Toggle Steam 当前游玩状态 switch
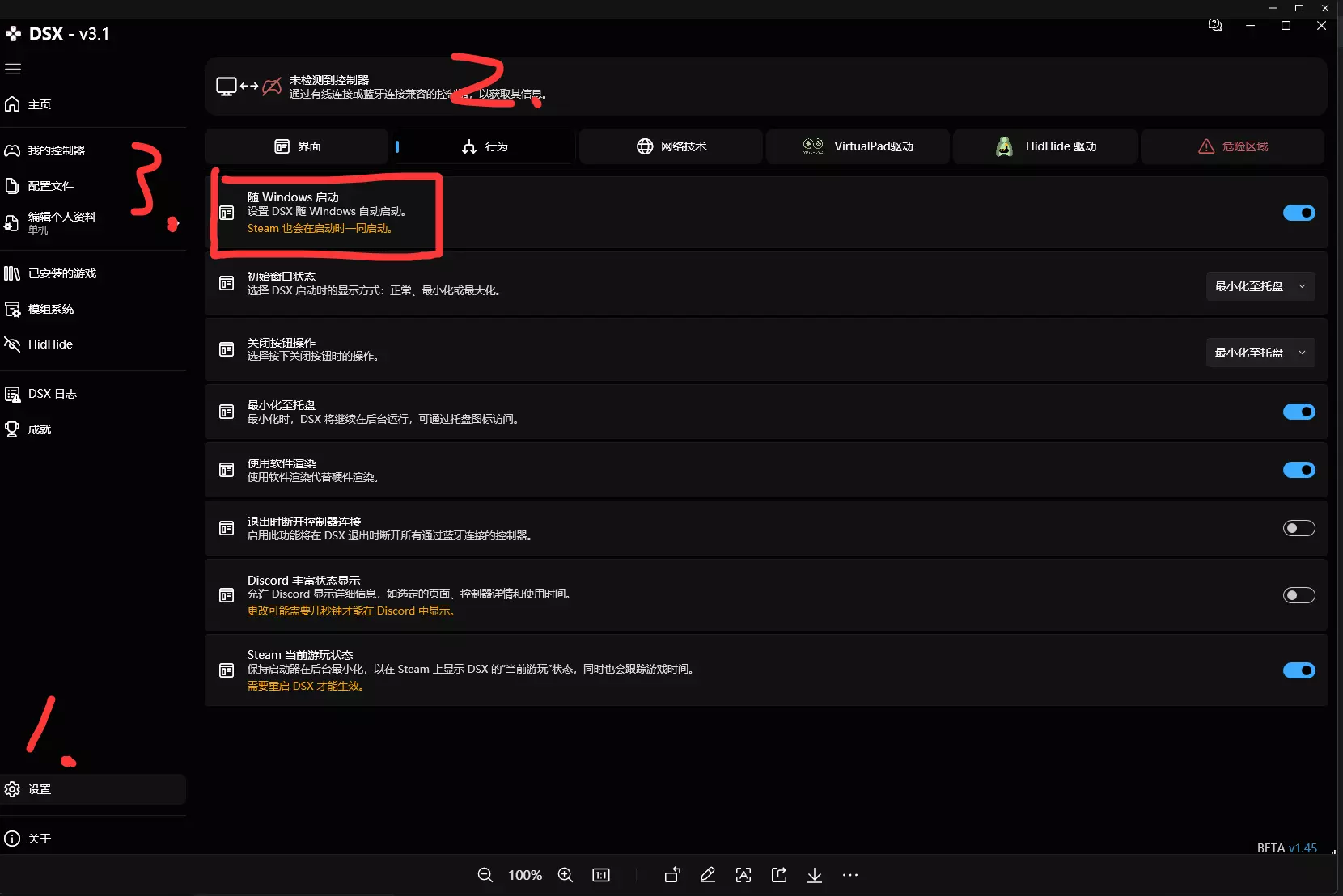Screen dimensions: 1343x896 pyautogui.click(x=1299, y=670)
